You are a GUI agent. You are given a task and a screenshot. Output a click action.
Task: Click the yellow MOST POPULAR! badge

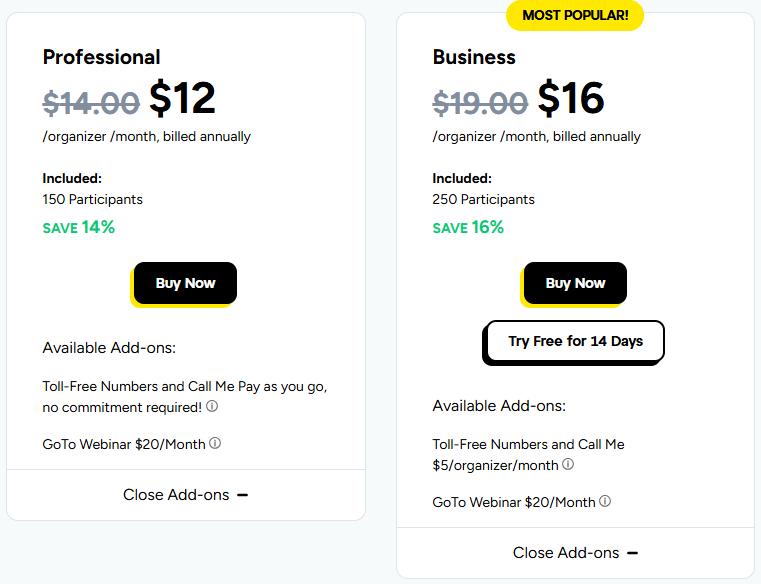tap(575, 15)
